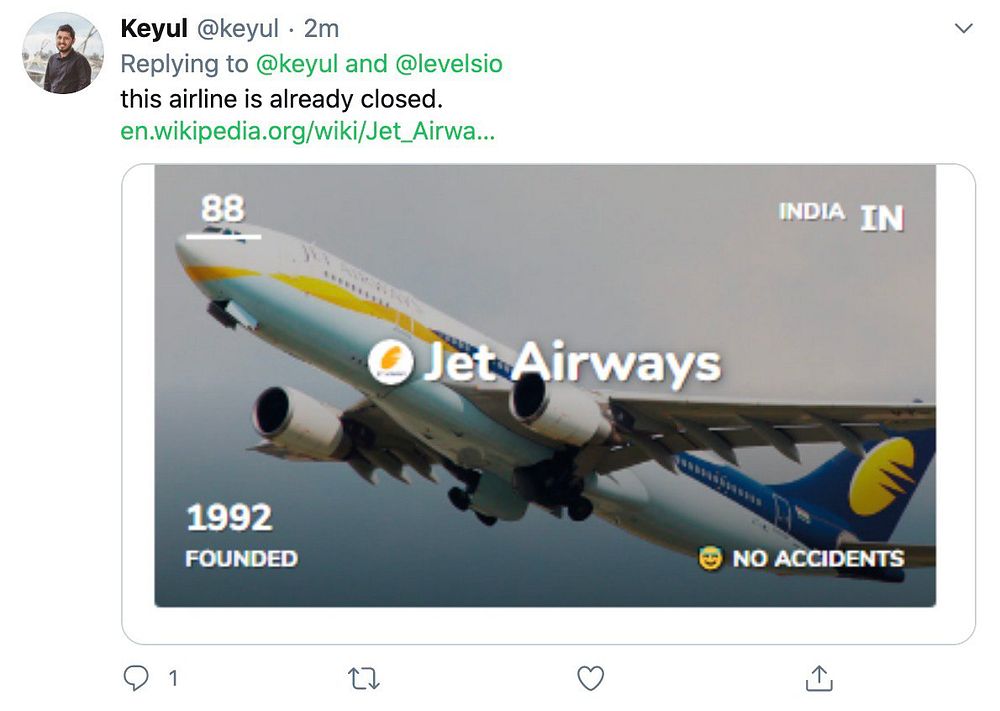Click the reply speech bubble icon
Viewport: 1000px width, 711px height.
pyautogui.click(x=135, y=679)
